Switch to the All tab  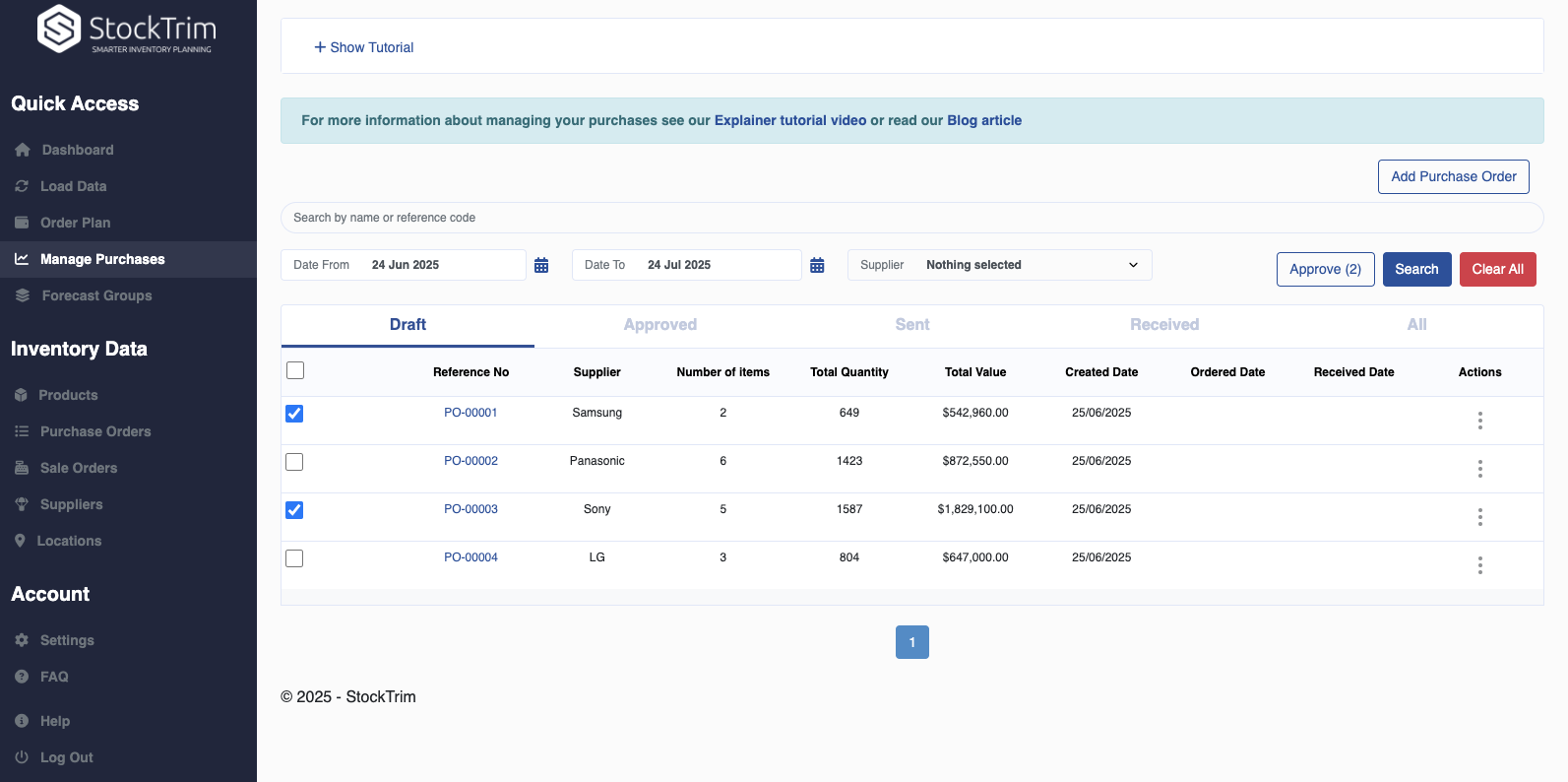(1416, 325)
